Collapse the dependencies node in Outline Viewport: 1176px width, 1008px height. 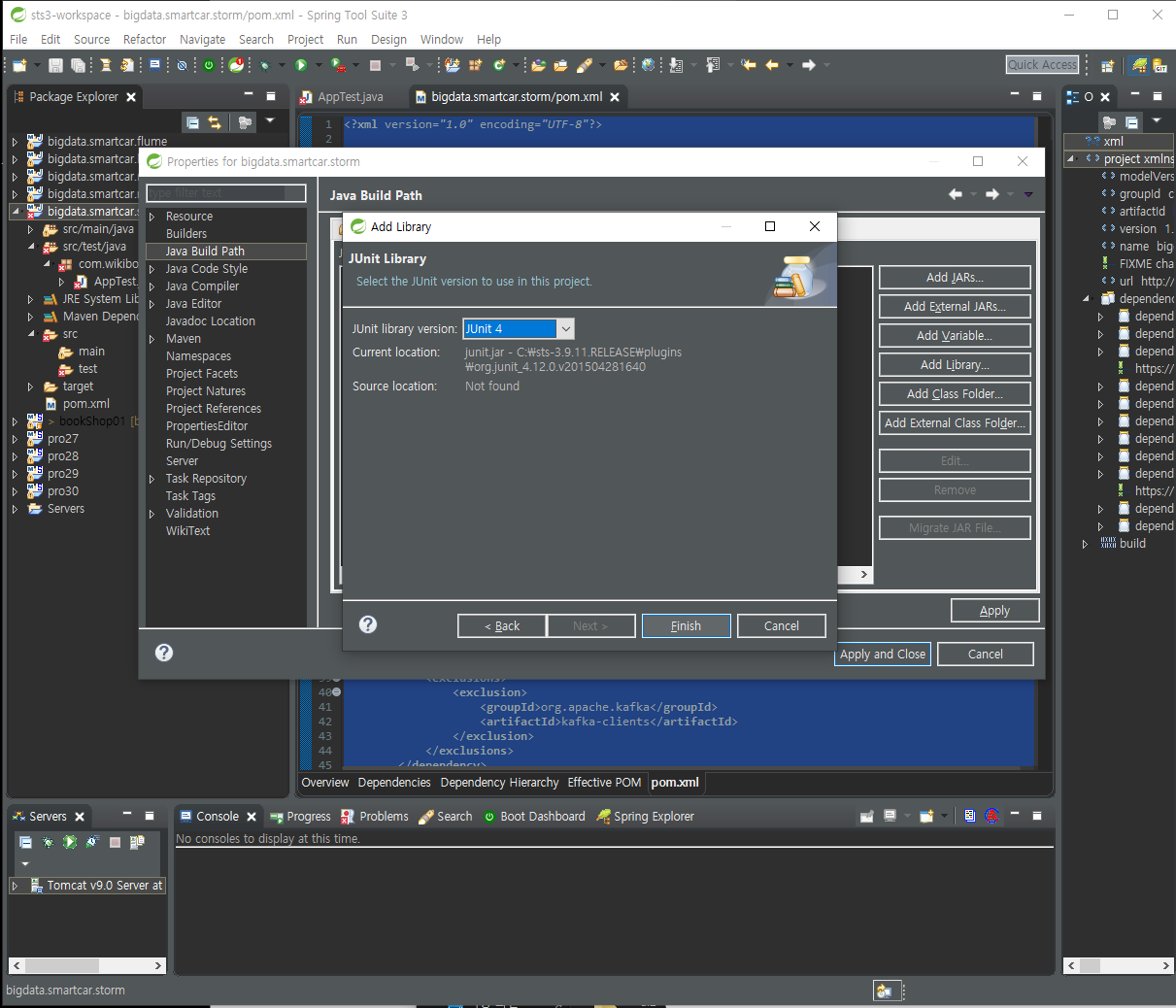point(1086,299)
